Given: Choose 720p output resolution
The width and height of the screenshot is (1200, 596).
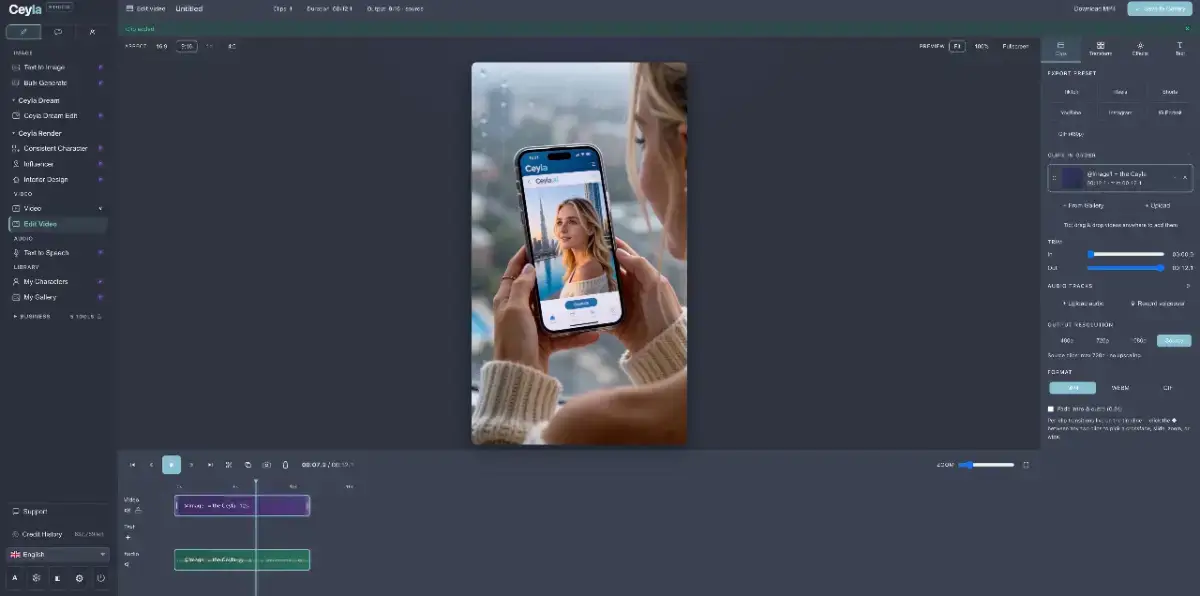Looking at the screenshot, I should (1102, 341).
